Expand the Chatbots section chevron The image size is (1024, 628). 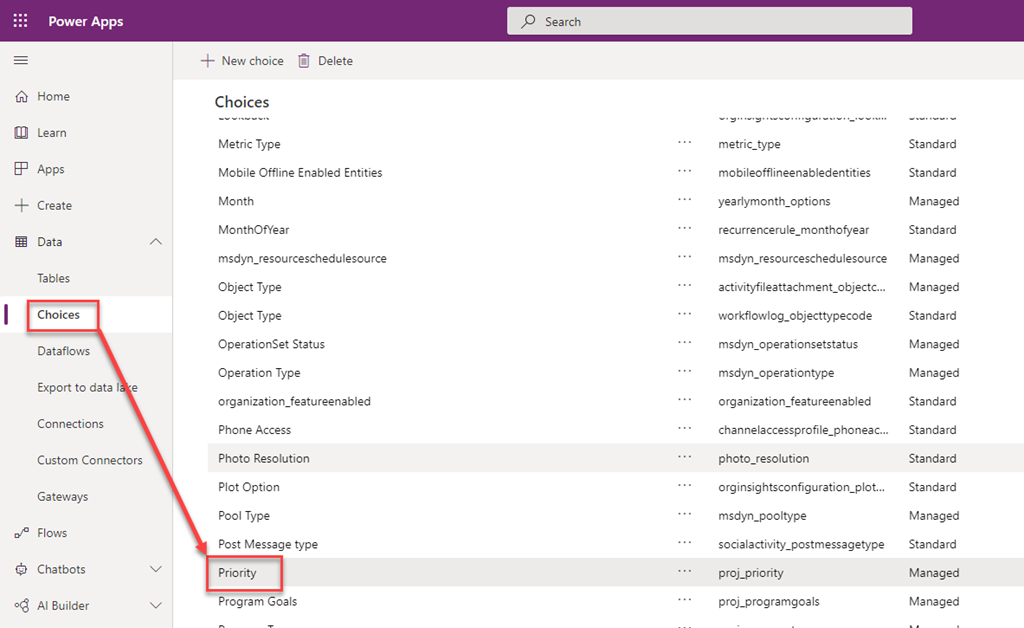[x=155, y=569]
